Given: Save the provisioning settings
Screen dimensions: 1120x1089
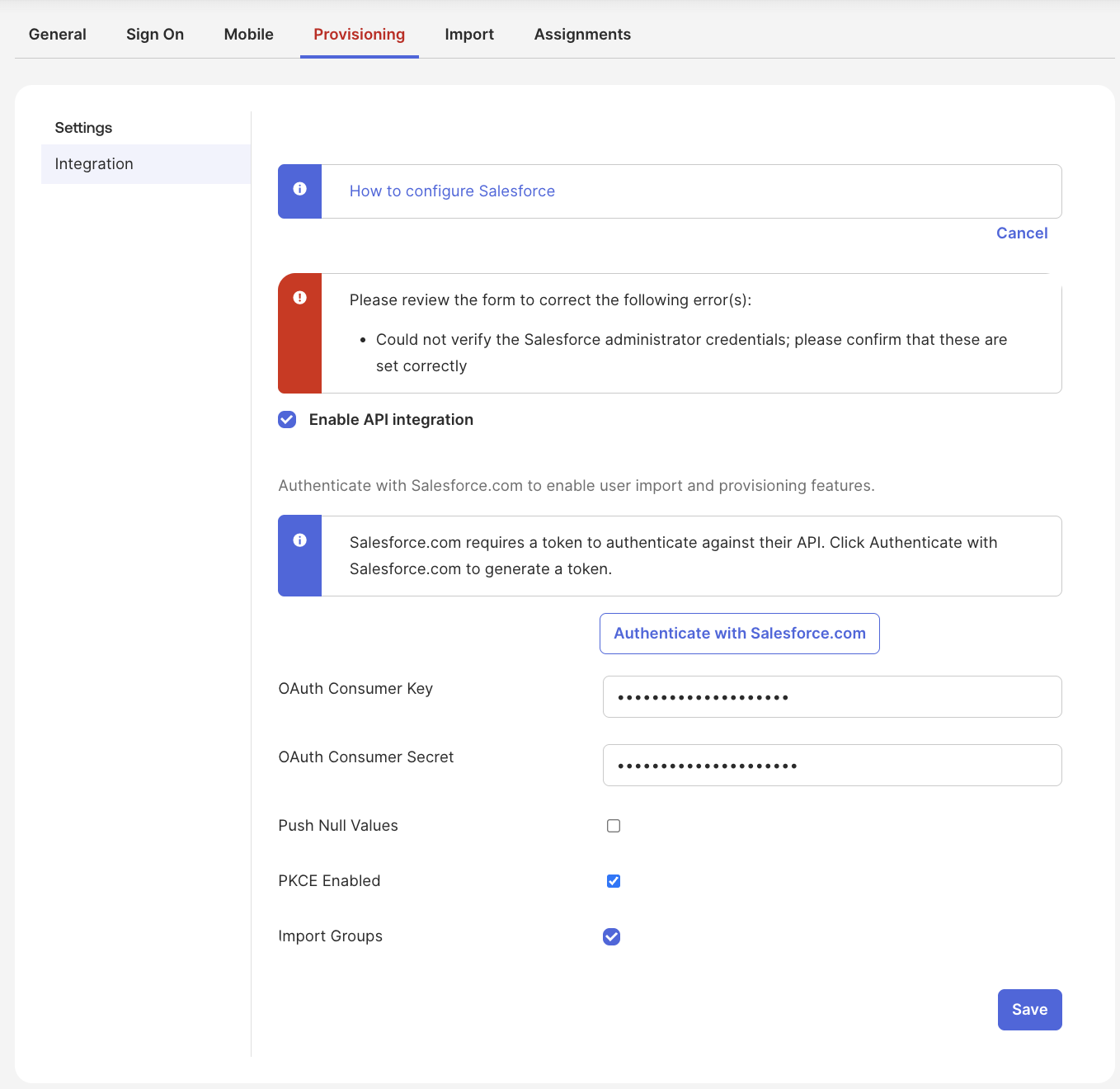Looking at the screenshot, I should [1030, 1010].
